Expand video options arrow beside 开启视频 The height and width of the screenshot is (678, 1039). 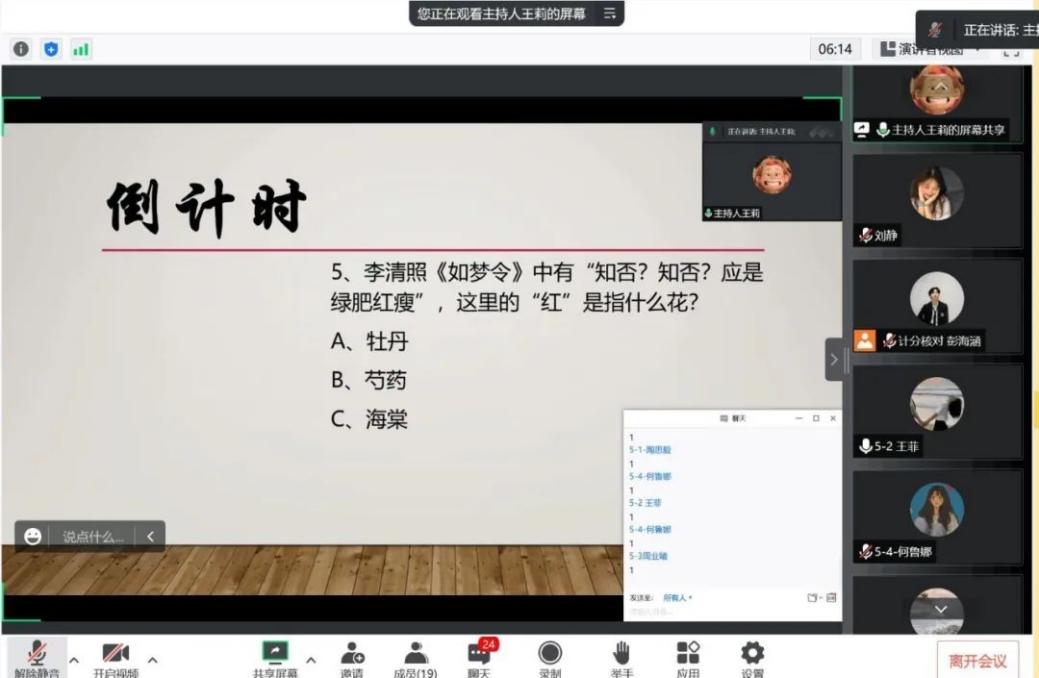[152, 660]
